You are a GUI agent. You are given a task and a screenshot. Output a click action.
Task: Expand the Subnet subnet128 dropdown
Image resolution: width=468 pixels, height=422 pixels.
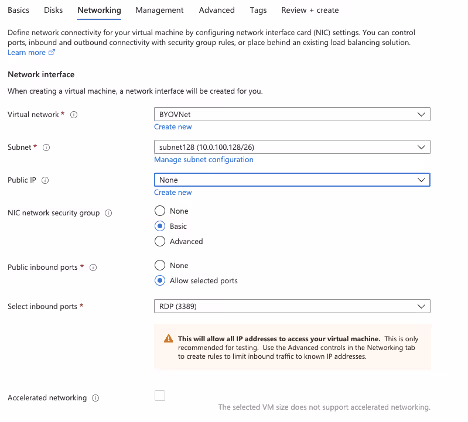(x=292, y=147)
